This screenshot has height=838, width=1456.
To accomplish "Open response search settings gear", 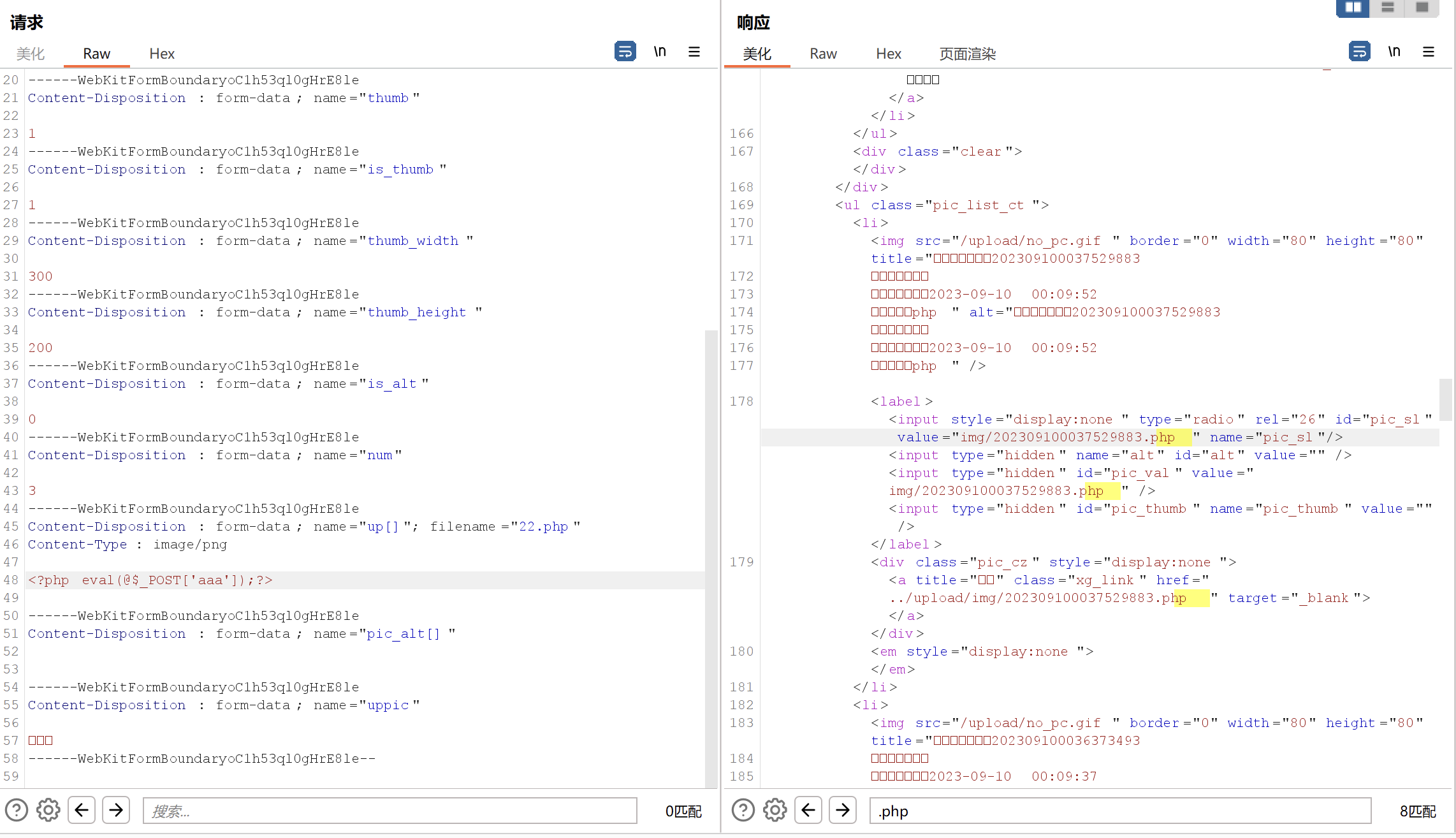I will tap(775, 811).
